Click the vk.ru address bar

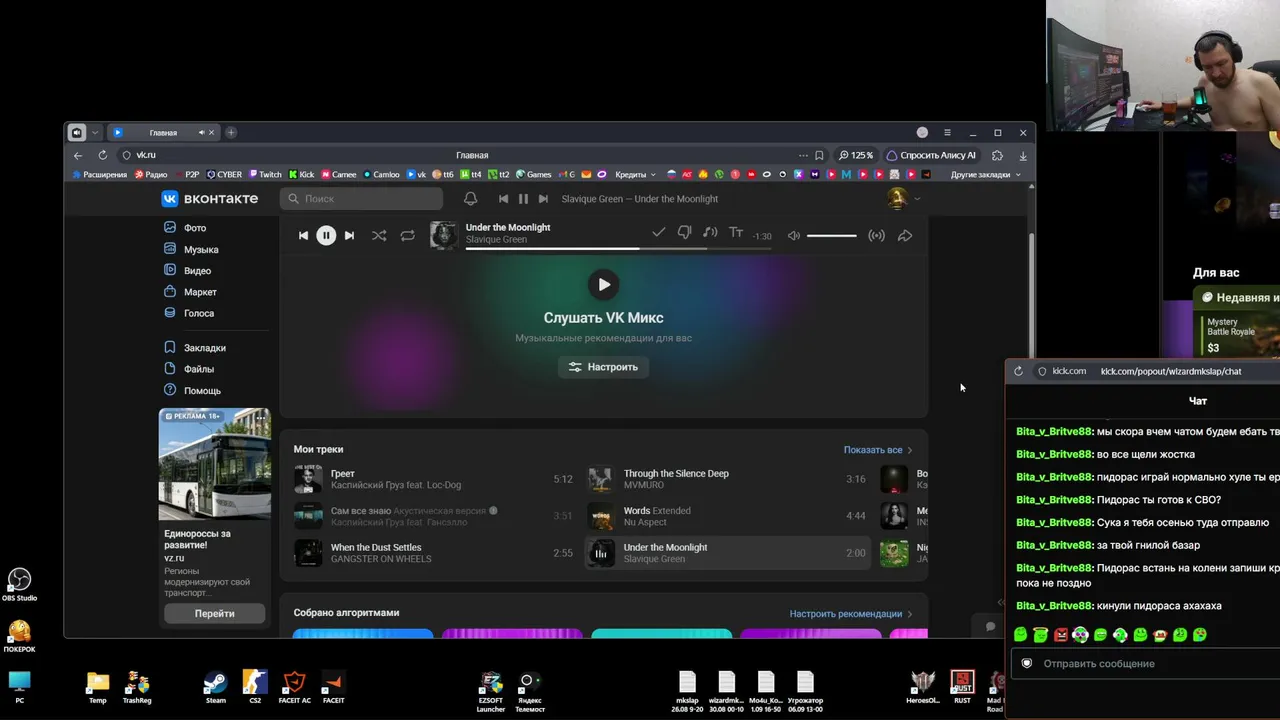coord(470,155)
